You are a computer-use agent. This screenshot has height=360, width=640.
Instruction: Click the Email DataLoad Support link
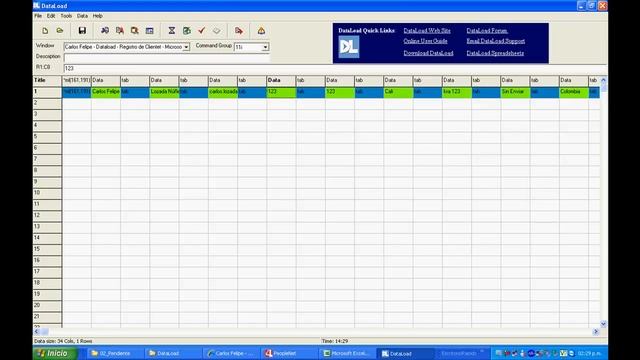496,41
